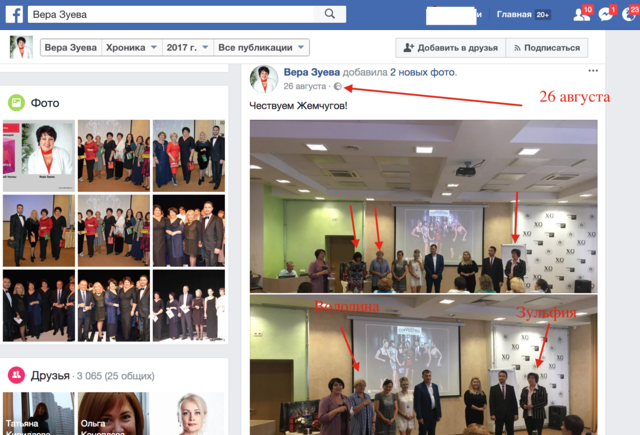Open the blonde woman friend thumbnail

point(189,413)
